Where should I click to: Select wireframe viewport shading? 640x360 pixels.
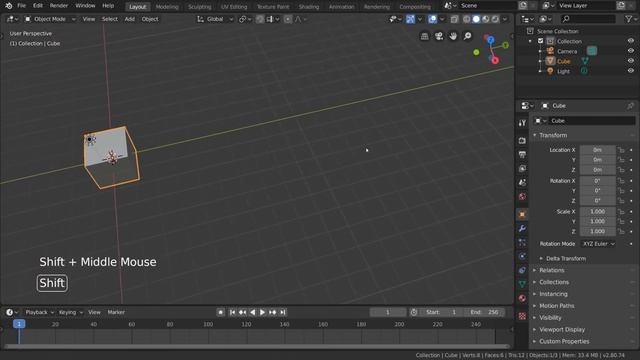[x=467, y=19]
